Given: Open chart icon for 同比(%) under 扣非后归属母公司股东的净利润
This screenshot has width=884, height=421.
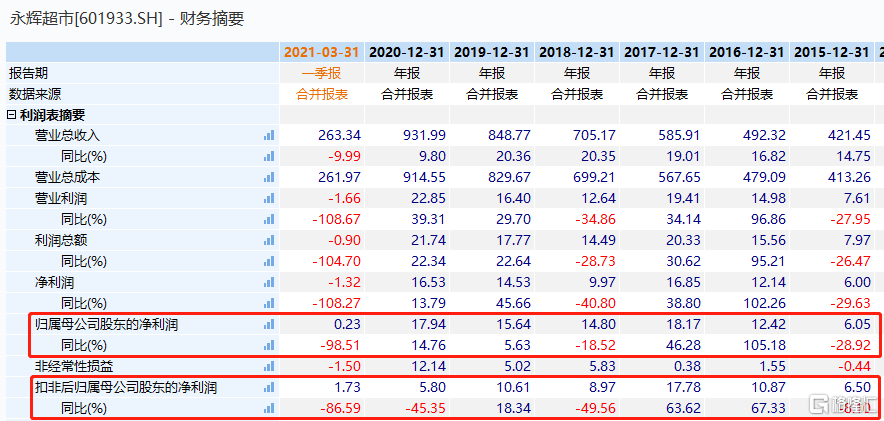Looking at the screenshot, I should pos(269,409).
